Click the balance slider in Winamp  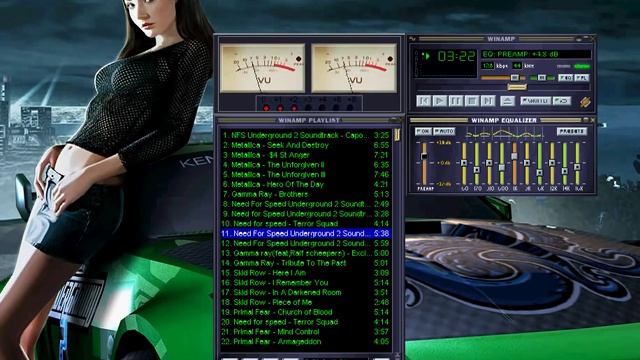click(542, 78)
